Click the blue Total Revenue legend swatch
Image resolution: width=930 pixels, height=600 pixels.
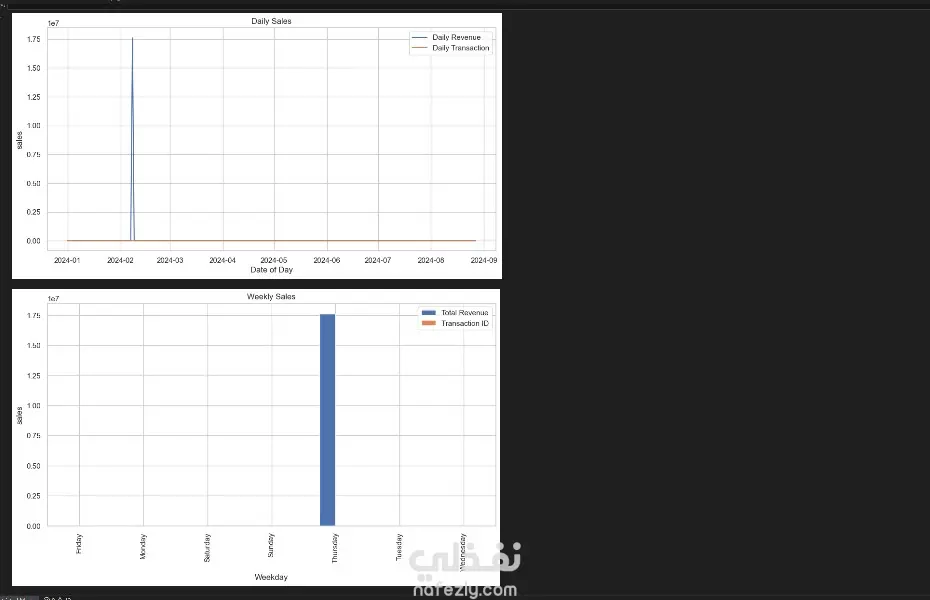(428, 312)
